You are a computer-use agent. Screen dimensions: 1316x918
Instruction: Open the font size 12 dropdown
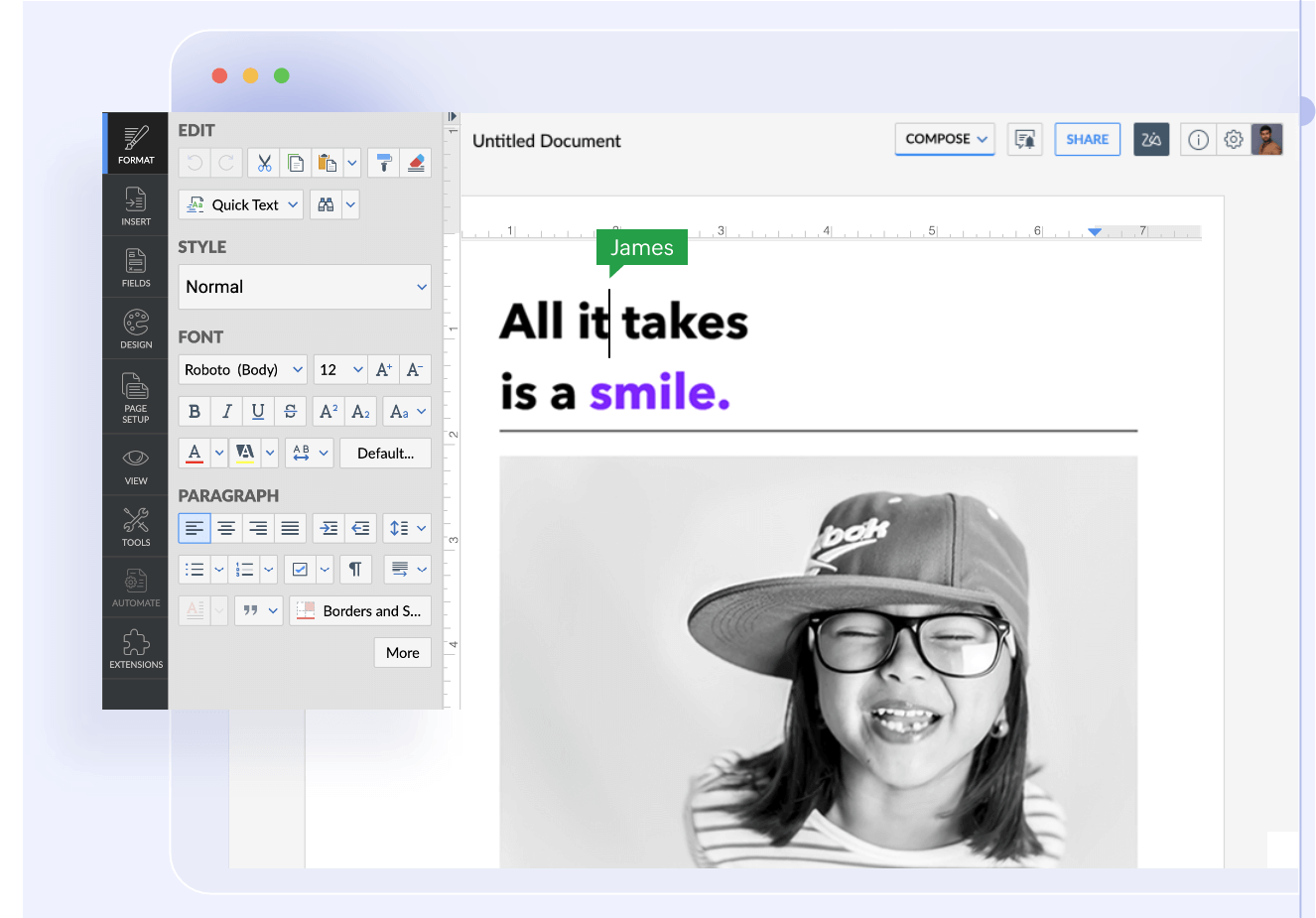coord(340,369)
